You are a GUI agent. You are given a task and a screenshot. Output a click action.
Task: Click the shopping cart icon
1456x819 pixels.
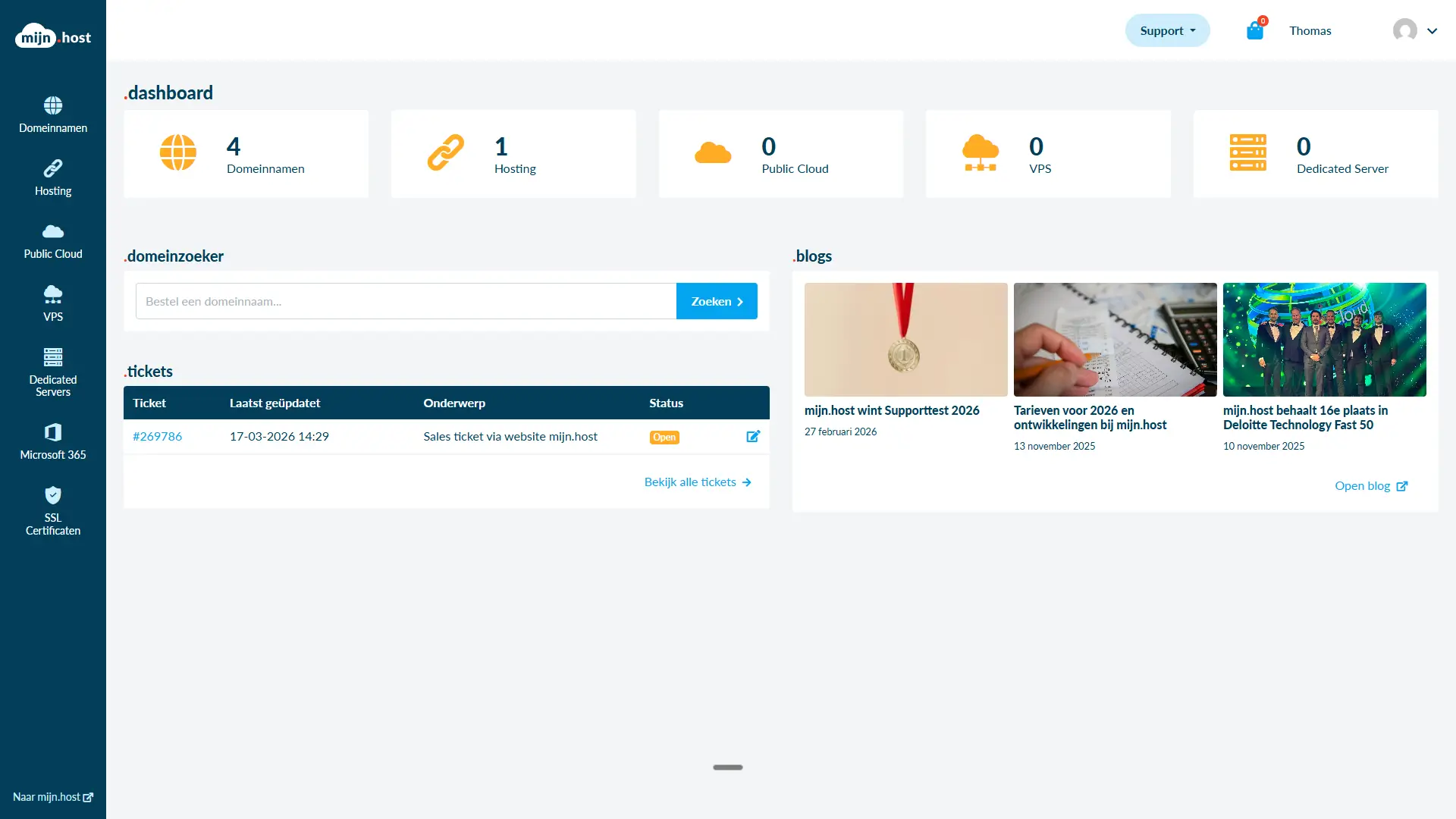[1254, 30]
